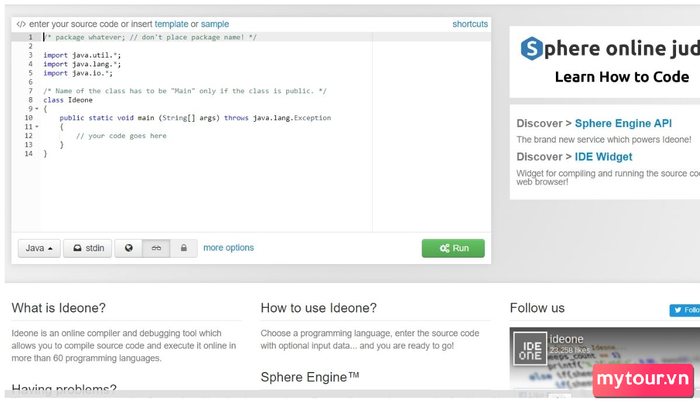
Task: Click the code icon beside editor prompt
Action: [x=21, y=24]
